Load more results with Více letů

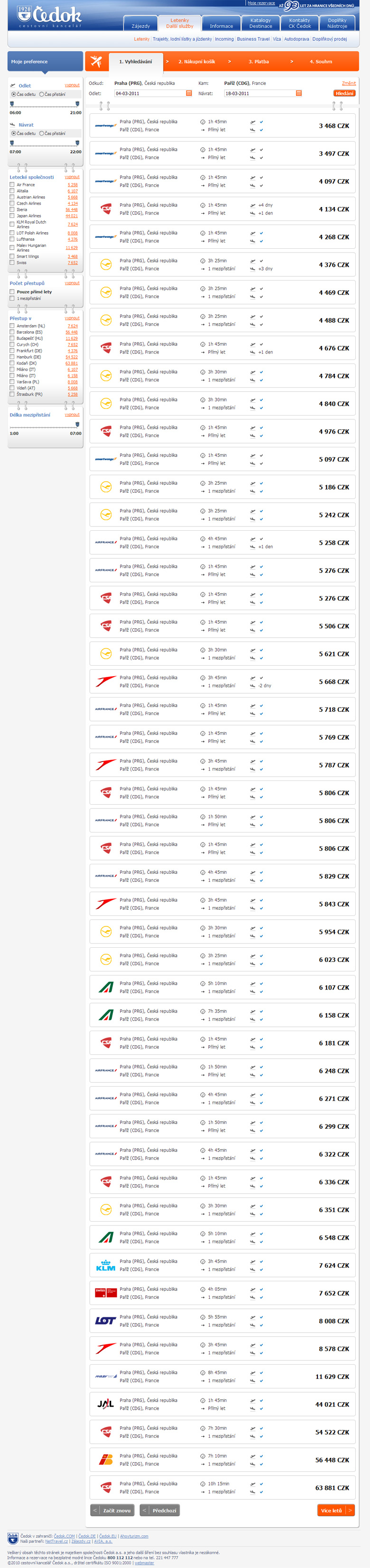(336, 1510)
